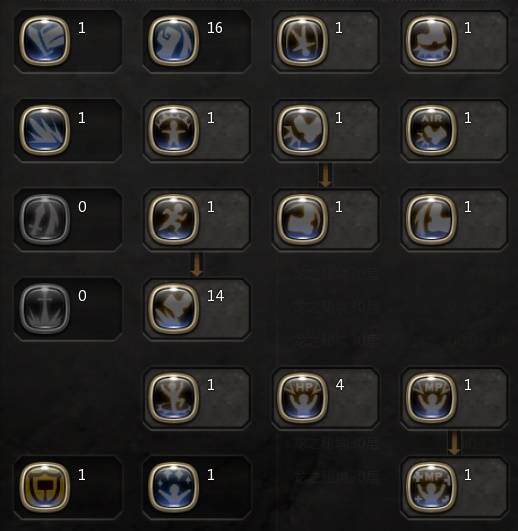Screen dimensions: 518x531
Task: Click the upper MP skill icon
Action: [431, 398]
